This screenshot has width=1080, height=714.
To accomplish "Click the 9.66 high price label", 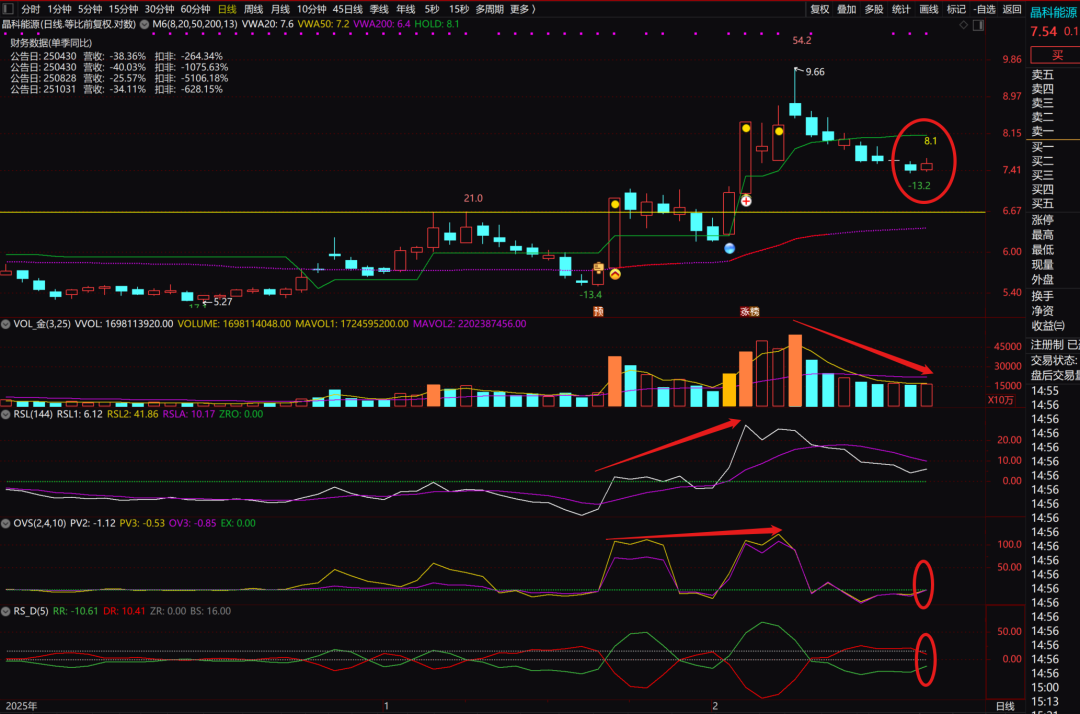I will tap(815, 72).
